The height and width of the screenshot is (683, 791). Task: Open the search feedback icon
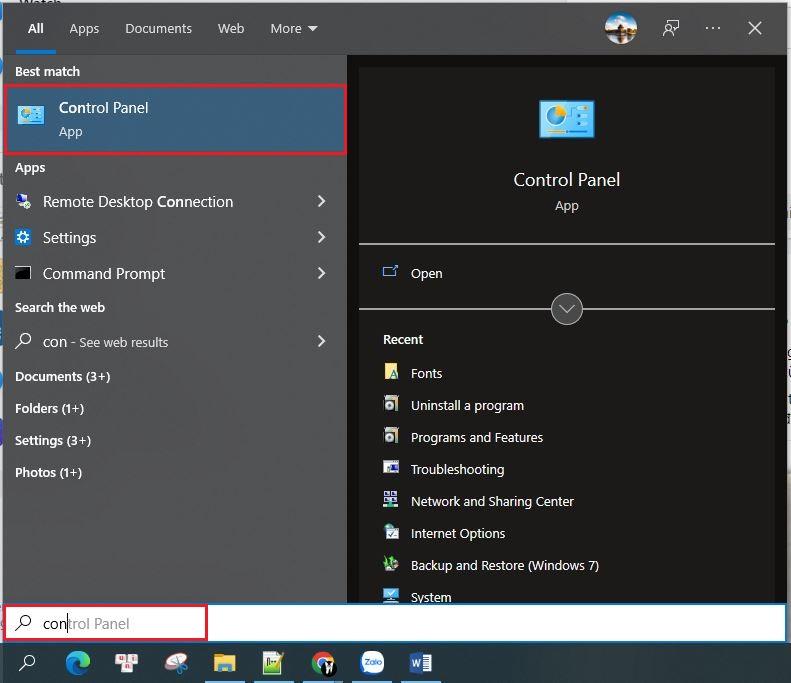pyautogui.click(x=671, y=28)
